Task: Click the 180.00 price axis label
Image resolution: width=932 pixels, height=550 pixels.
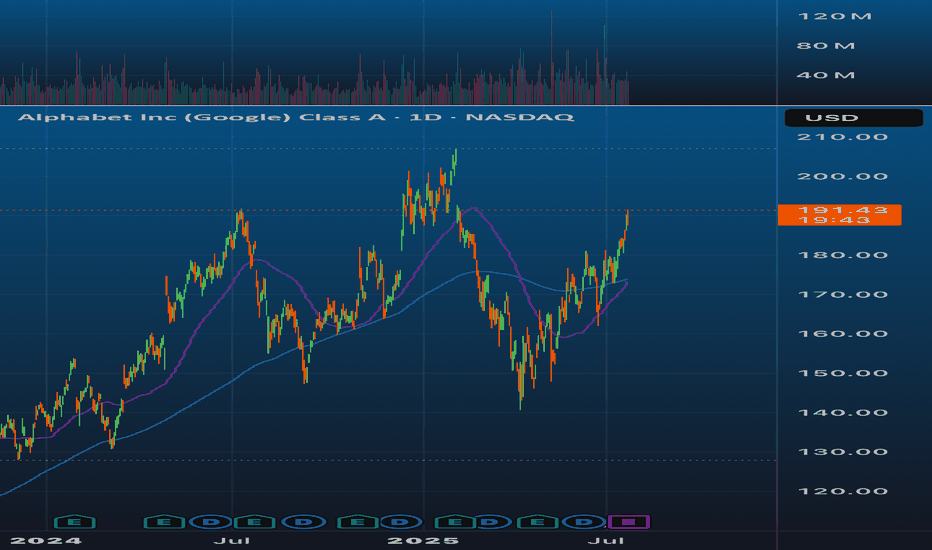Action: (x=842, y=255)
